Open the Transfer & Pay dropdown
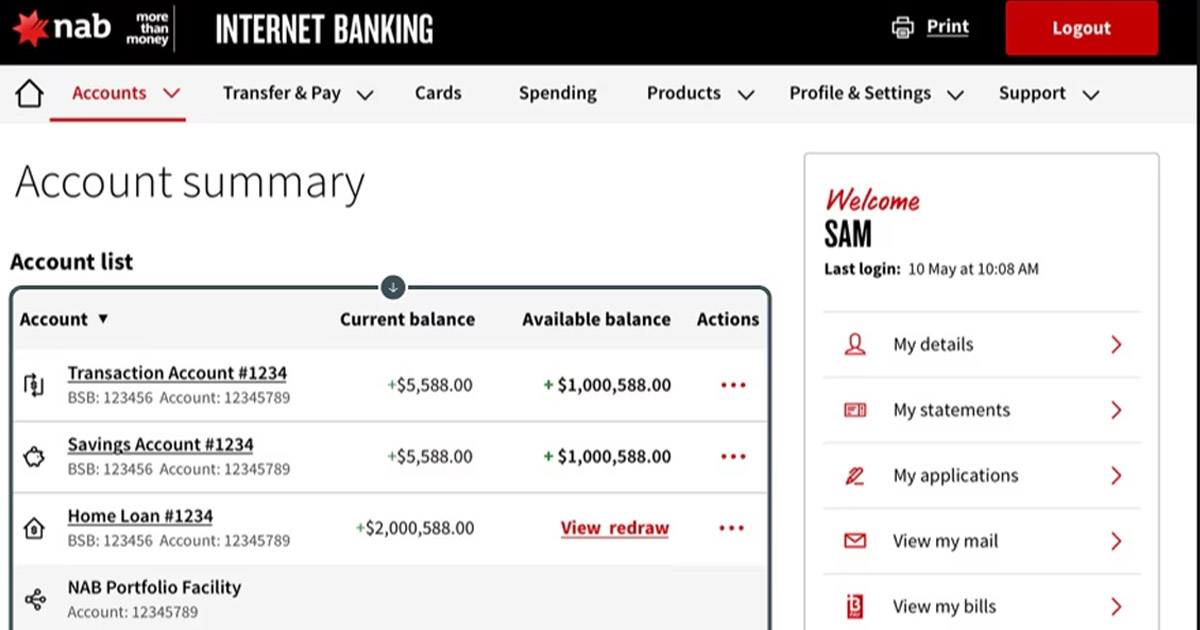This screenshot has width=1200, height=630. tap(366, 93)
